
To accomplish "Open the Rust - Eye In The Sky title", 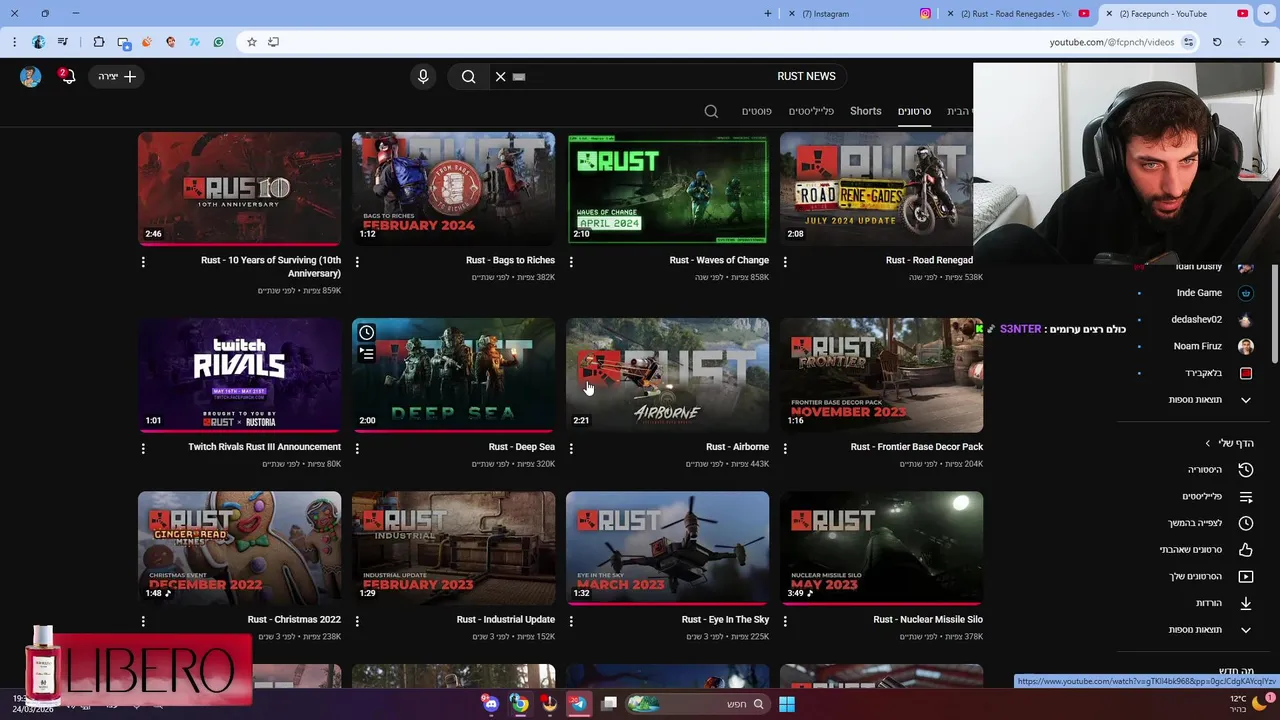I will (x=725, y=619).
